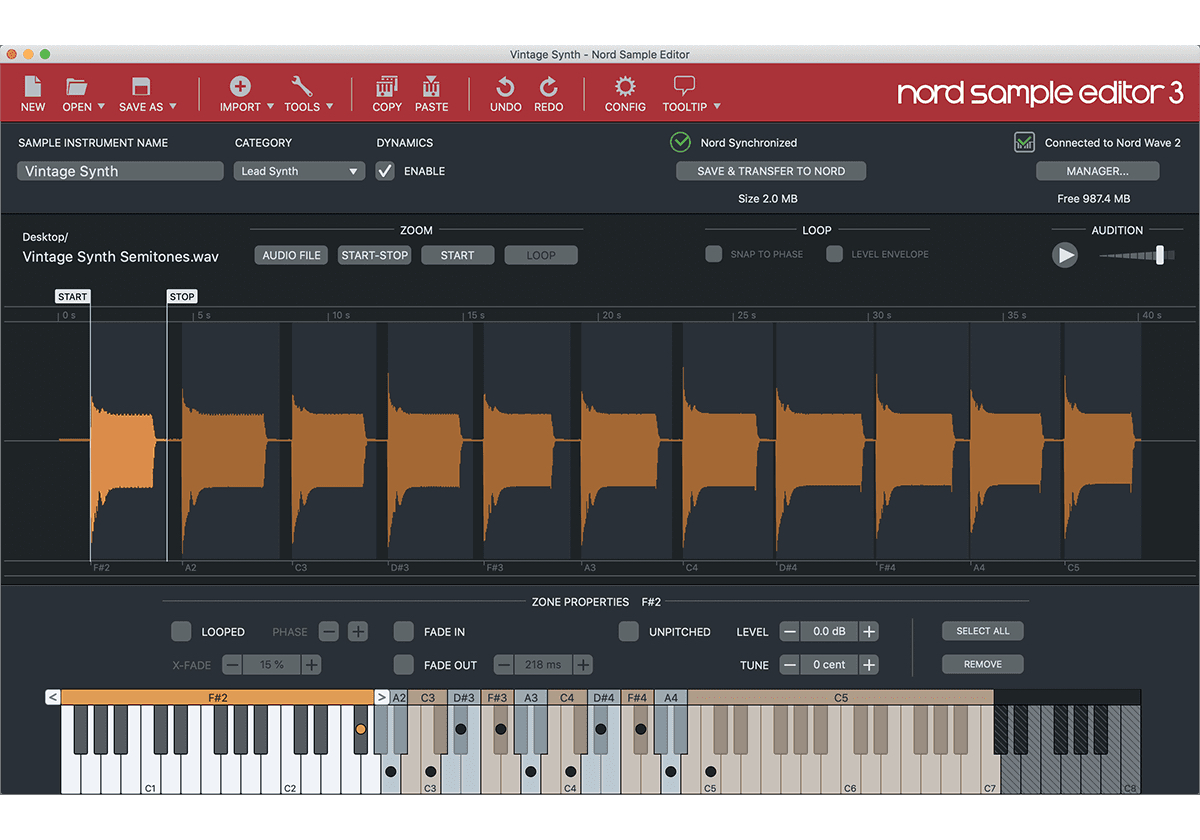This screenshot has height=840, width=1200.
Task: Click the 0 cent tune value
Action: (x=829, y=665)
